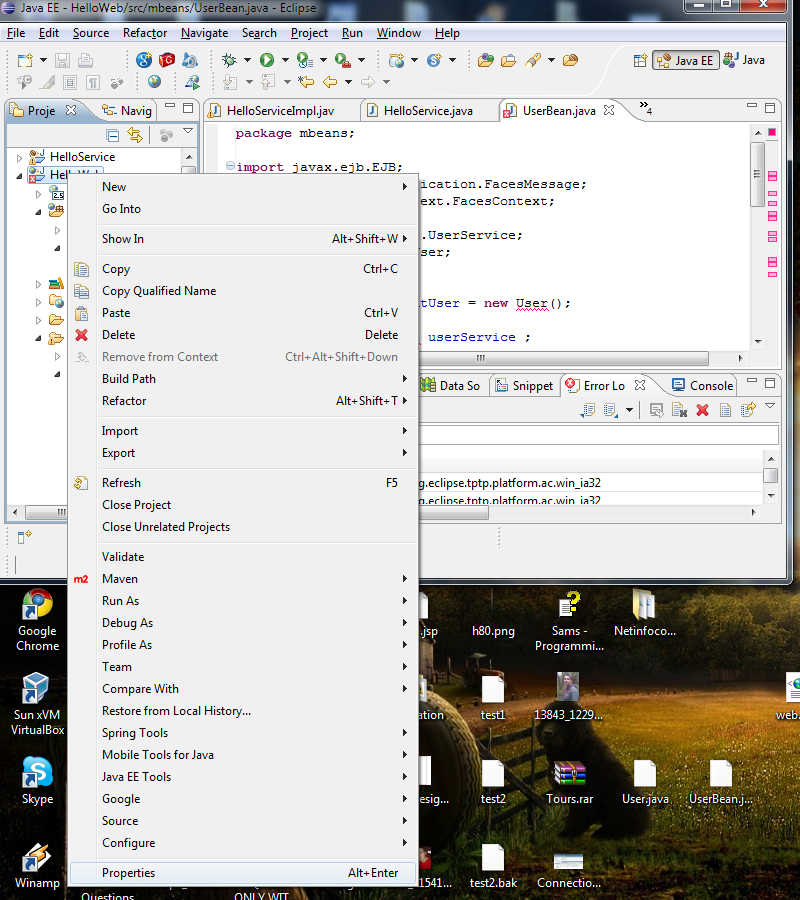Switch to the Console view tab

pos(703,386)
